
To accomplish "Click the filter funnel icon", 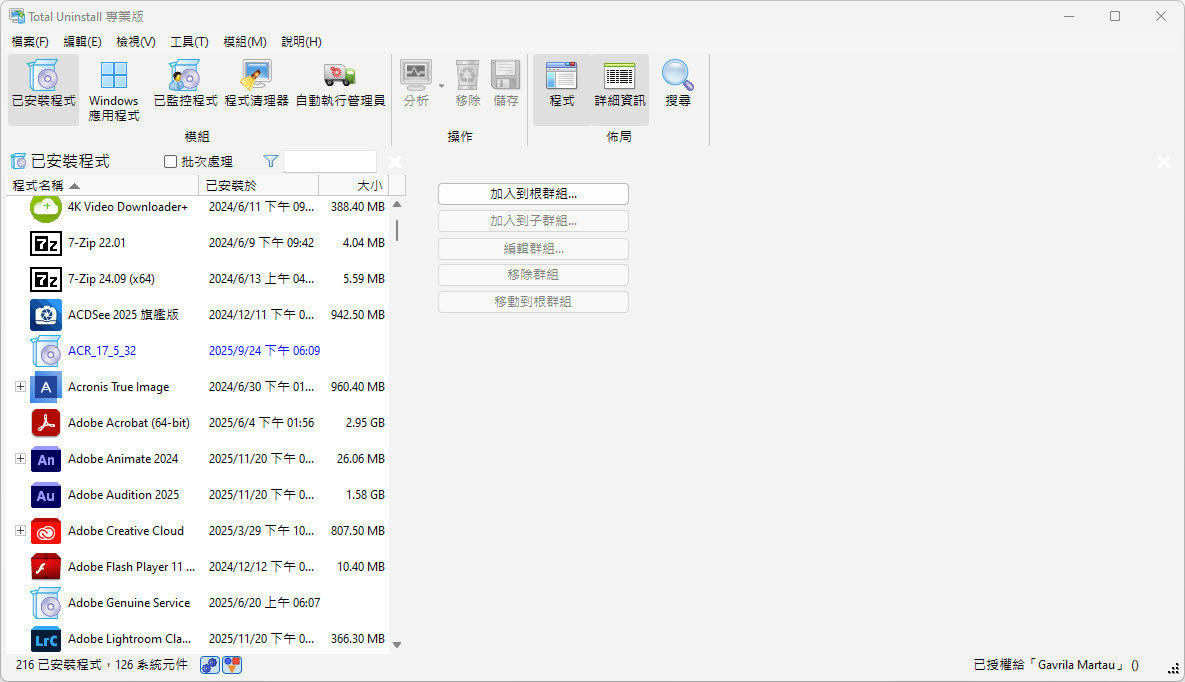I will pos(270,161).
